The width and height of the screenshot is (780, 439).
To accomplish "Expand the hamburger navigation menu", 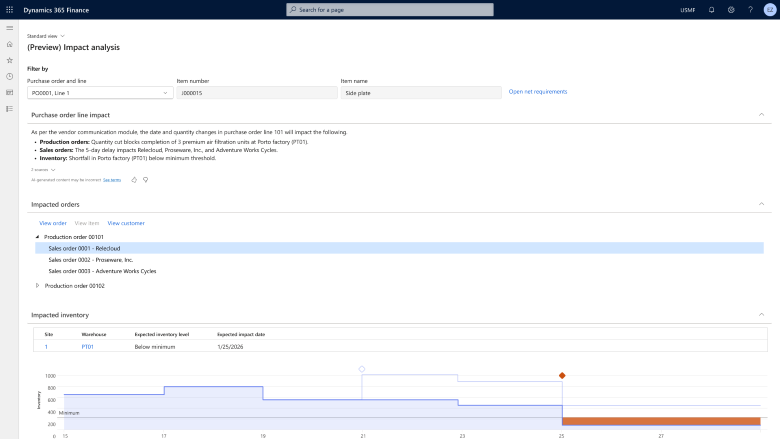I will [x=9, y=28].
